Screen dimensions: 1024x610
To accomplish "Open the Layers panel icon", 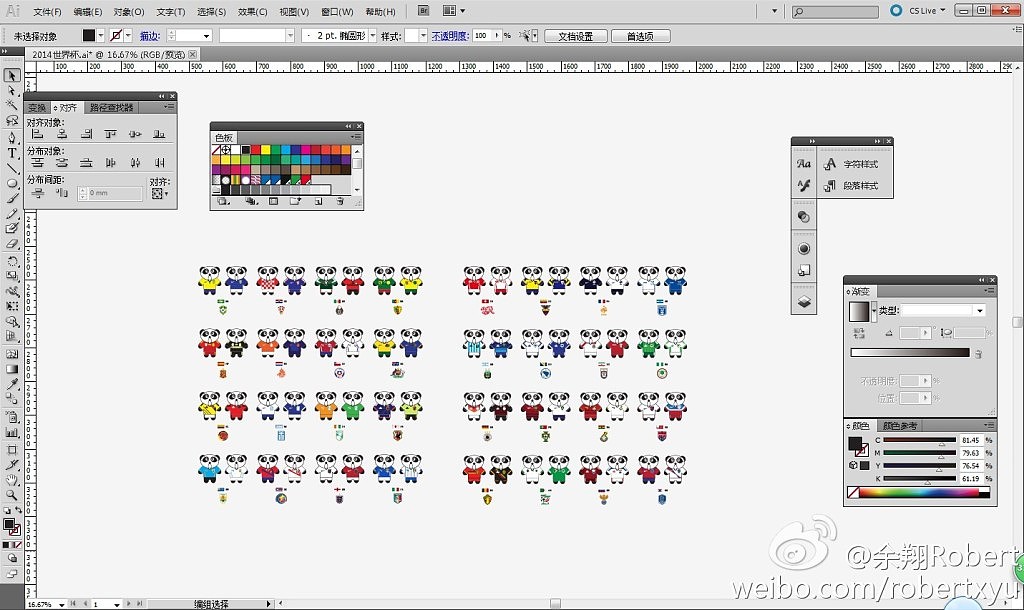I will 804,301.
